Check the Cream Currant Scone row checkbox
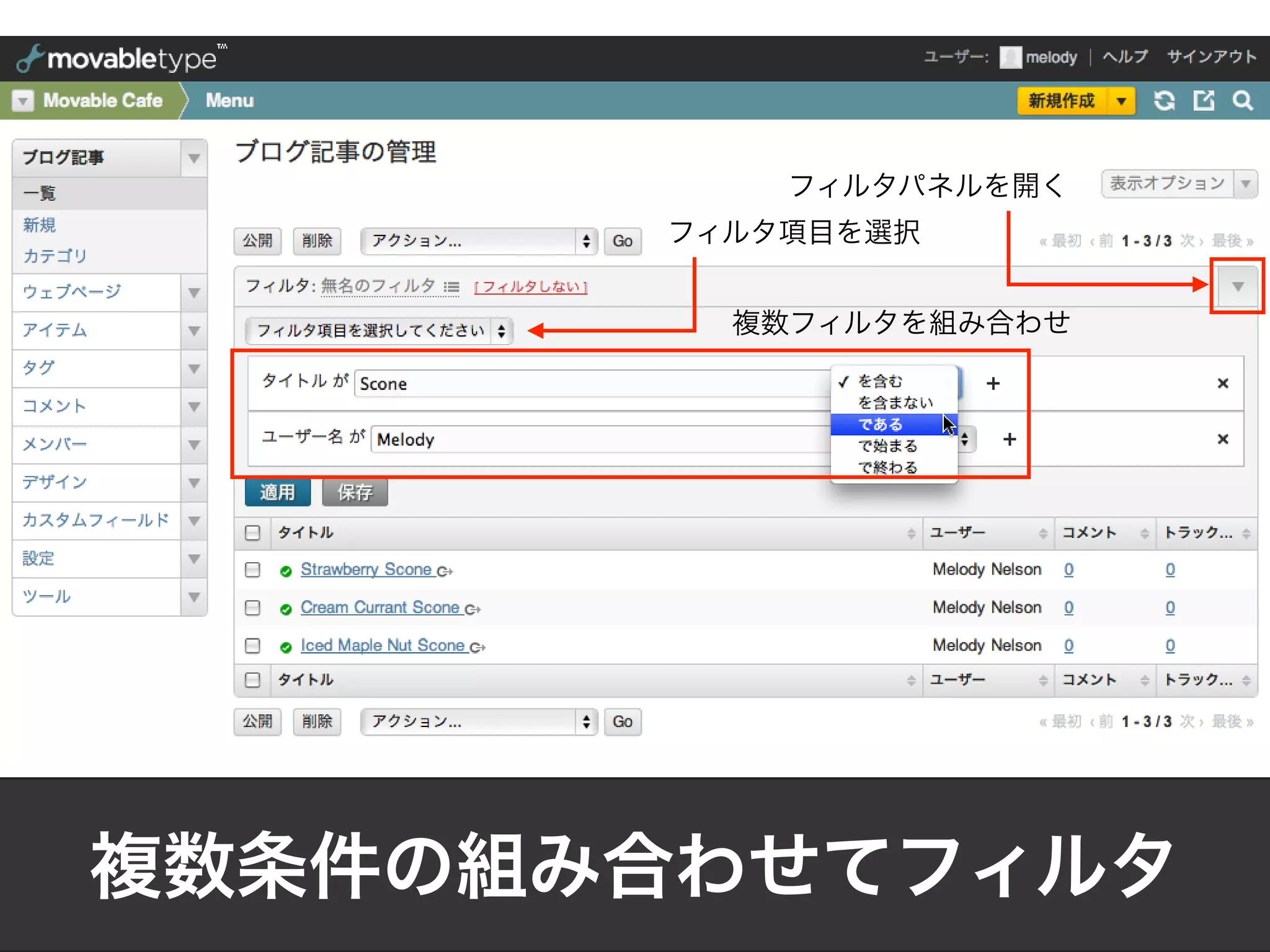This screenshot has height=952, width=1270. 252,608
